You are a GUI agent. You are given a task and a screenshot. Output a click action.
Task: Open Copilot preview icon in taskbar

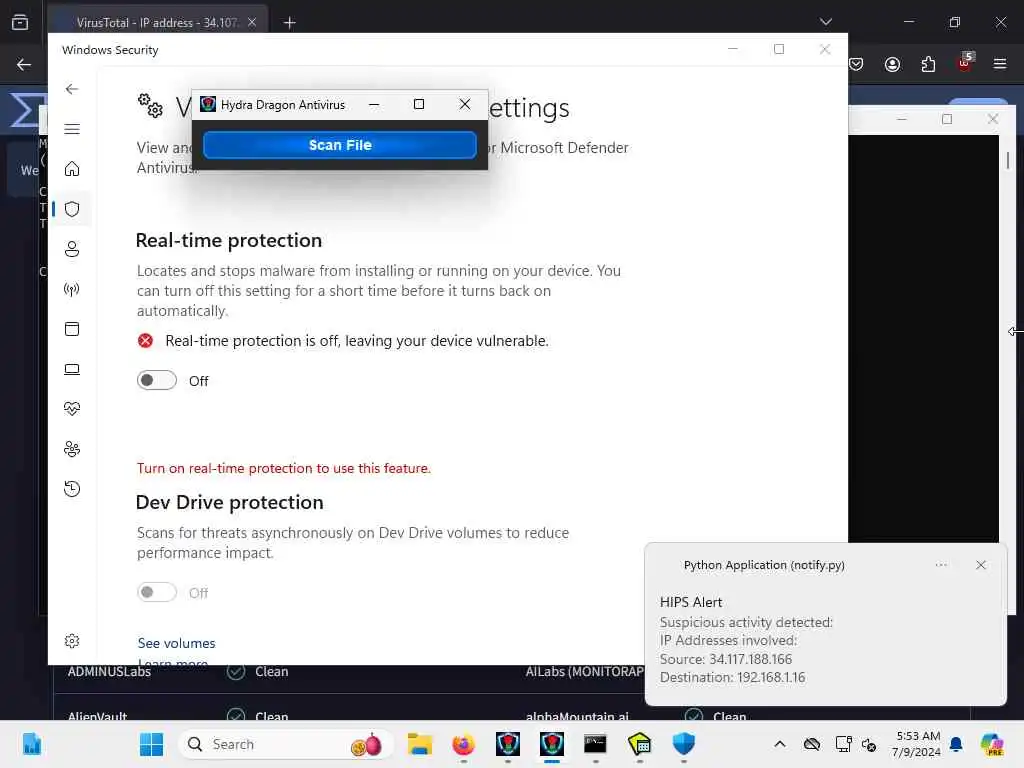[991, 744]
